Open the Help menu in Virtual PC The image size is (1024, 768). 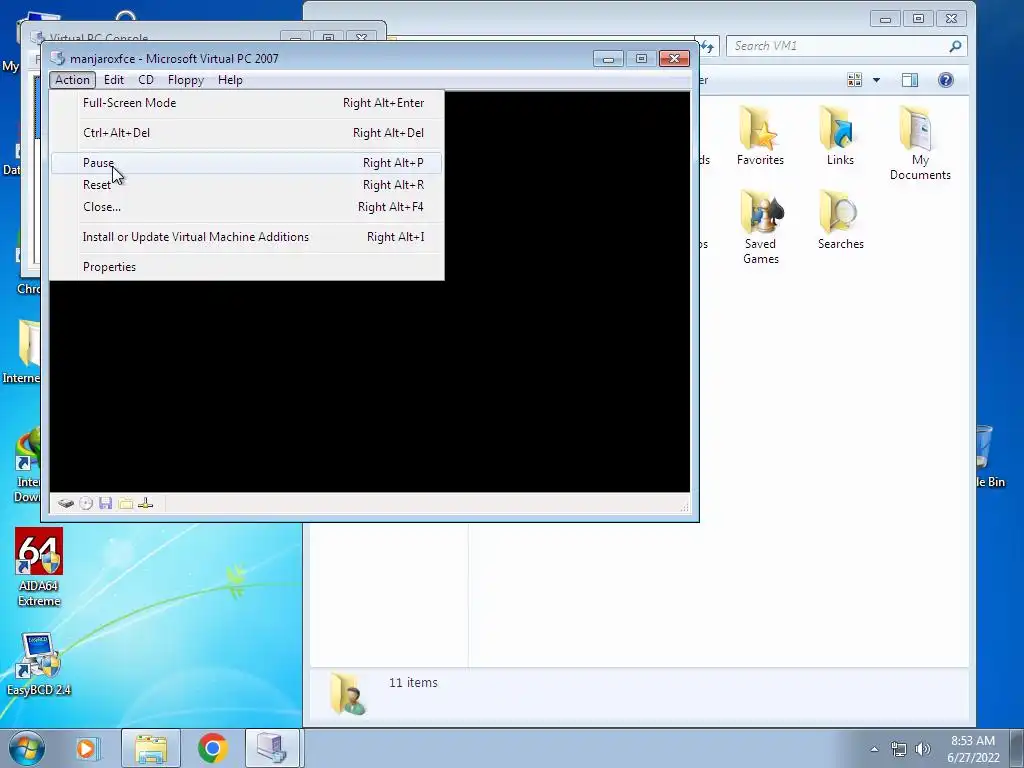click(230, 80)
